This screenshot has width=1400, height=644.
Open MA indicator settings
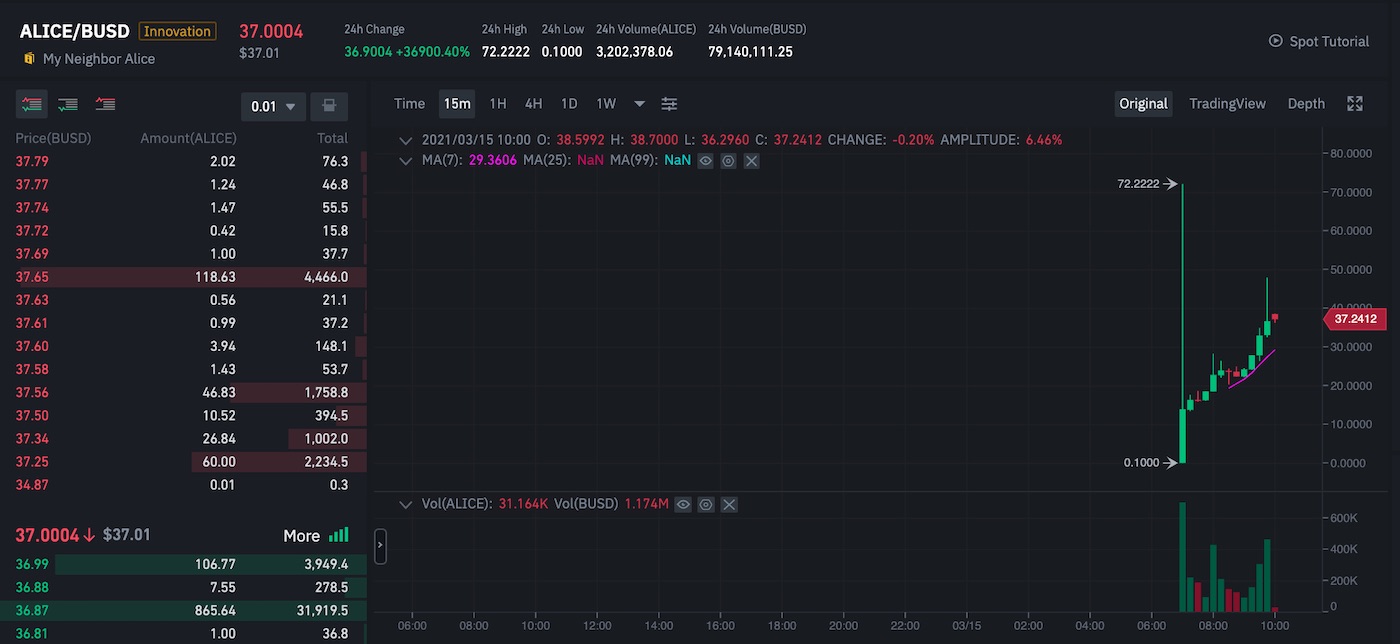point(729,160)
